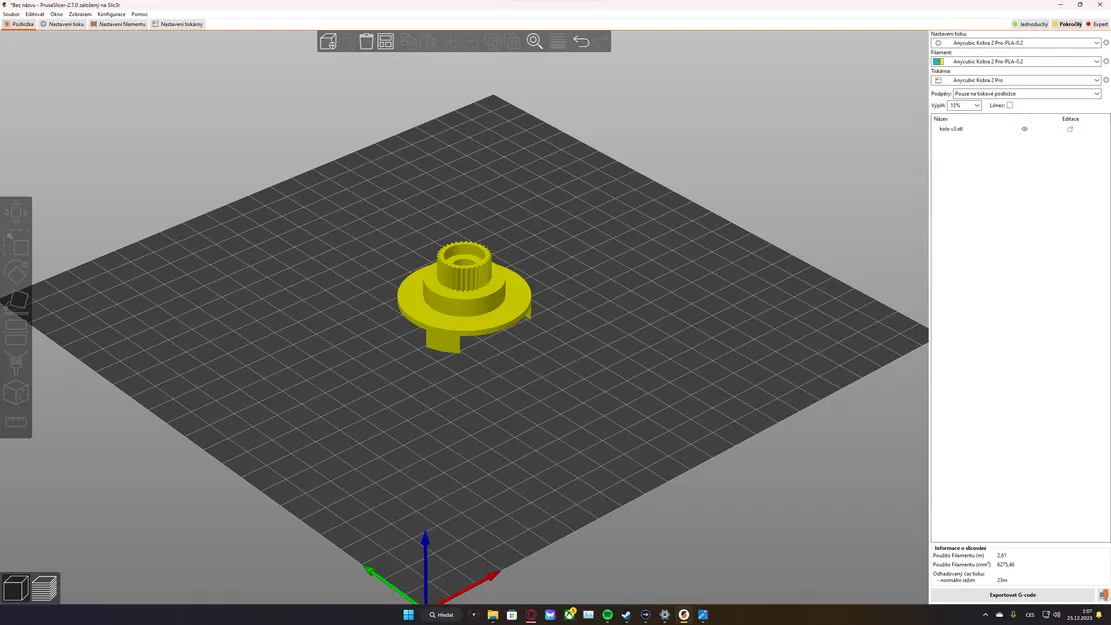1111x625 pixels.
Task: Switch to 3D editor view cube
Action: (x=15, y=588)
